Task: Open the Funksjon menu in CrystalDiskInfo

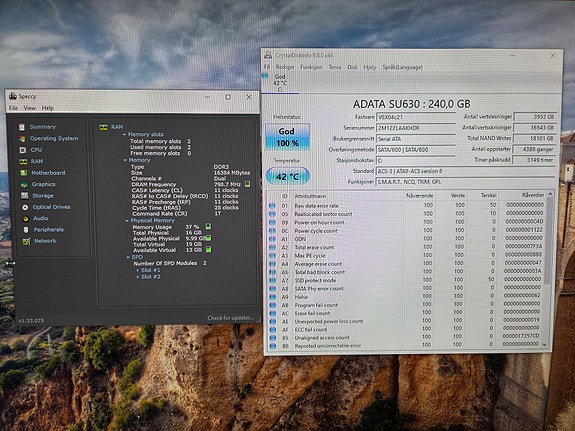Action: pos(311,67)
